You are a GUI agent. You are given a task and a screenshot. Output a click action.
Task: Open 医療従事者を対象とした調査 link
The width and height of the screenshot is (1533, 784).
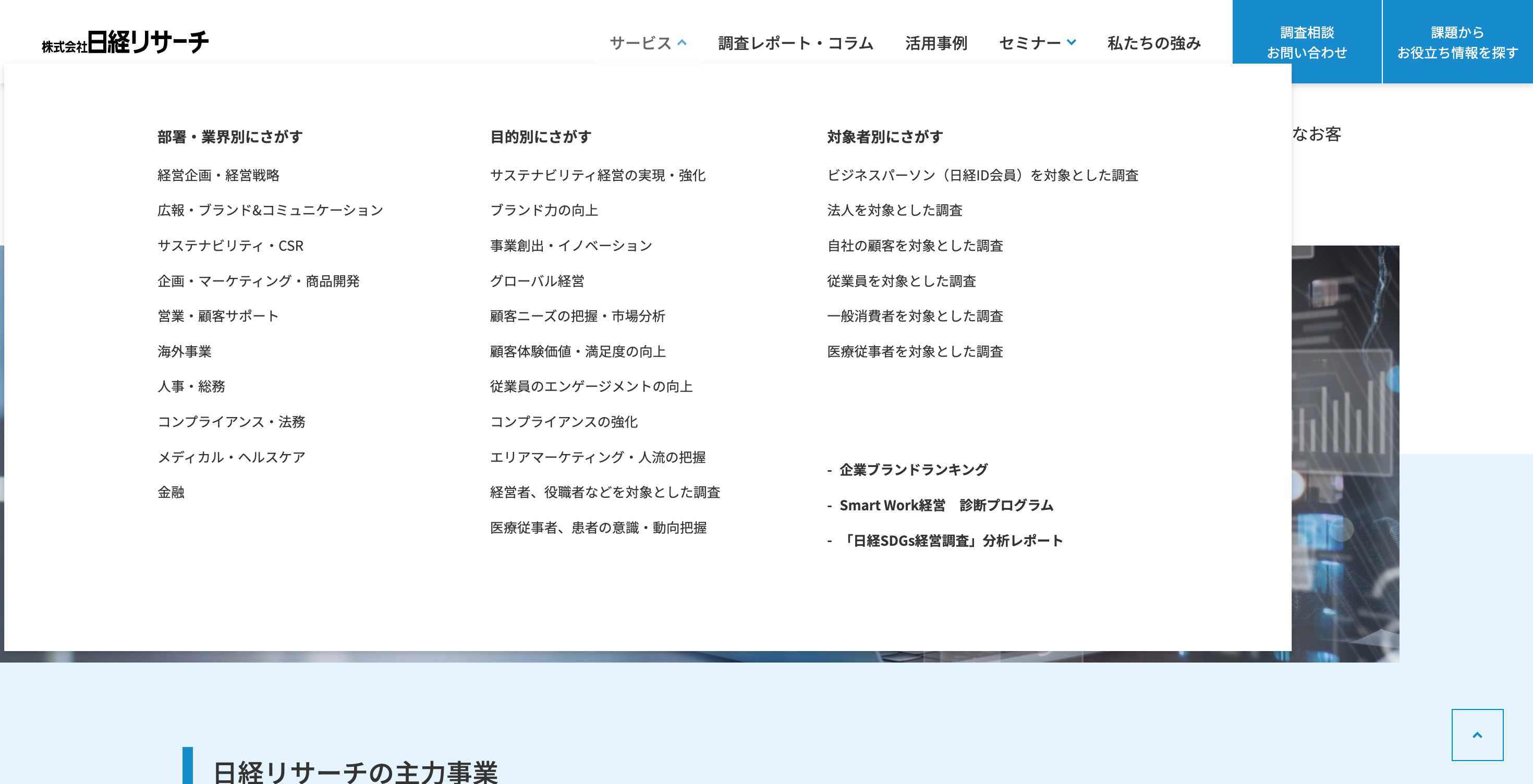click(x=915, y=351)
